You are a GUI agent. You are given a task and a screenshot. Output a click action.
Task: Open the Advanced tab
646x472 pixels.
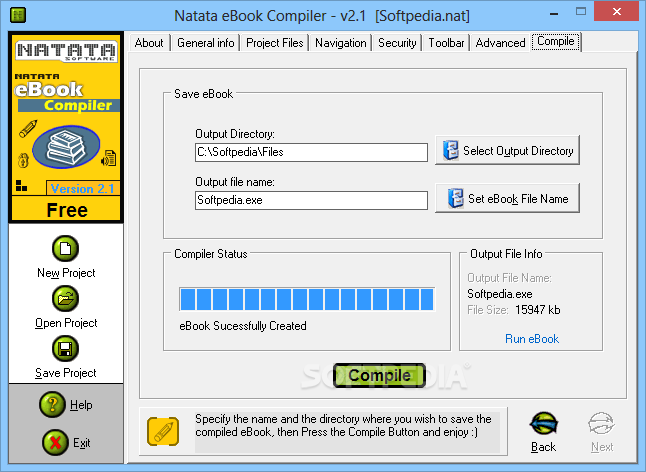501,43
